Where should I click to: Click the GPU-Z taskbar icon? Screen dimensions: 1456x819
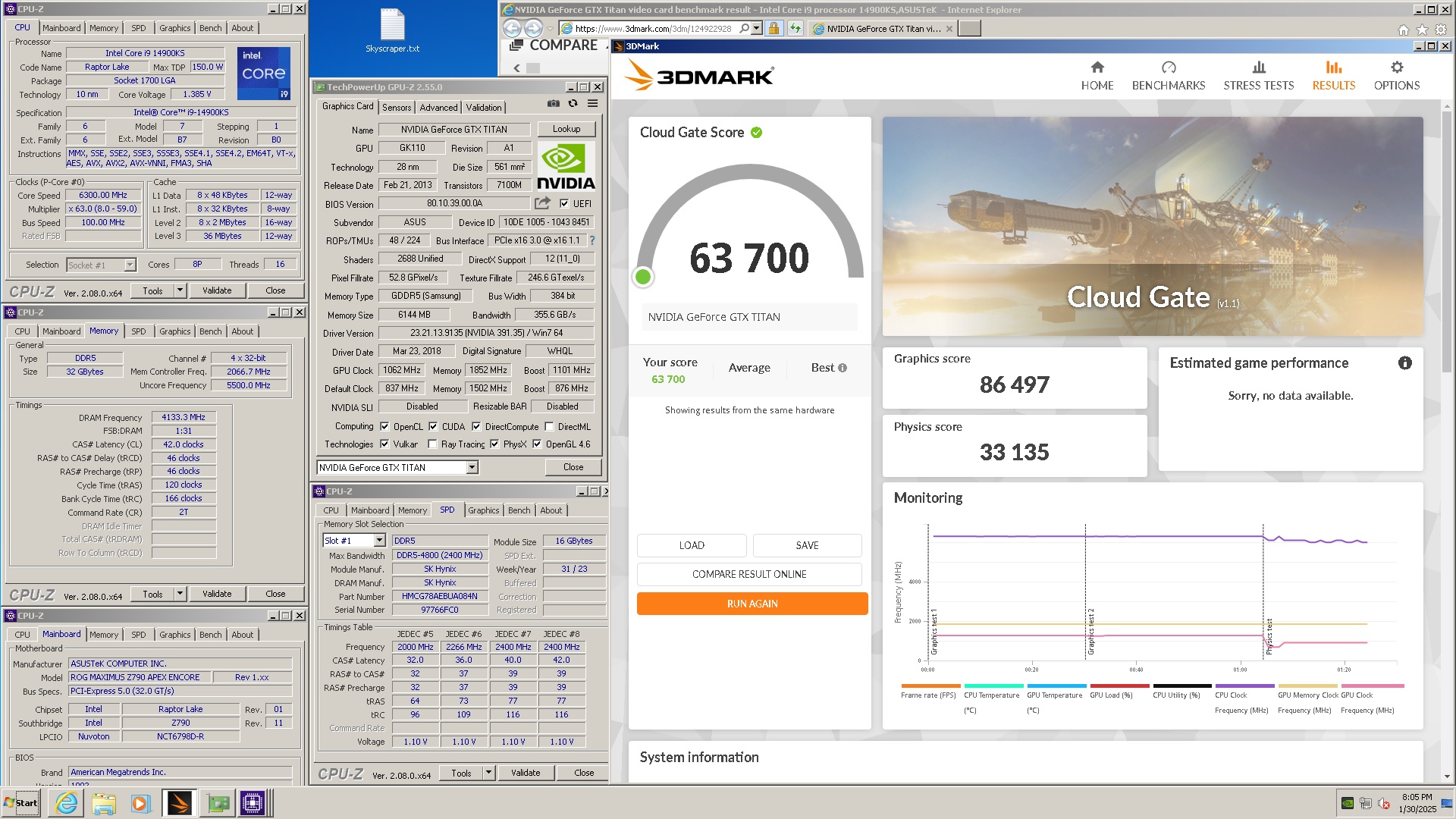(218, 803)
